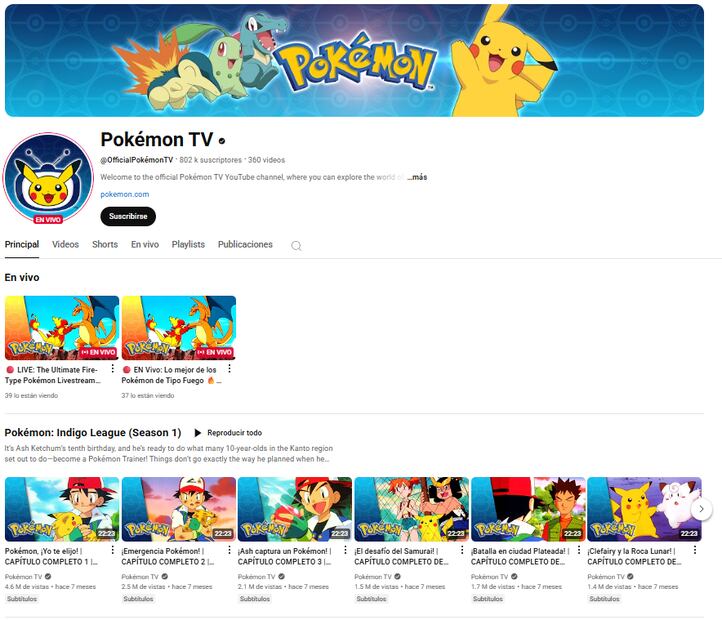Open options menu for LIVE Fire-Type livestream
722x620 pixels.
tap(113, 369)
